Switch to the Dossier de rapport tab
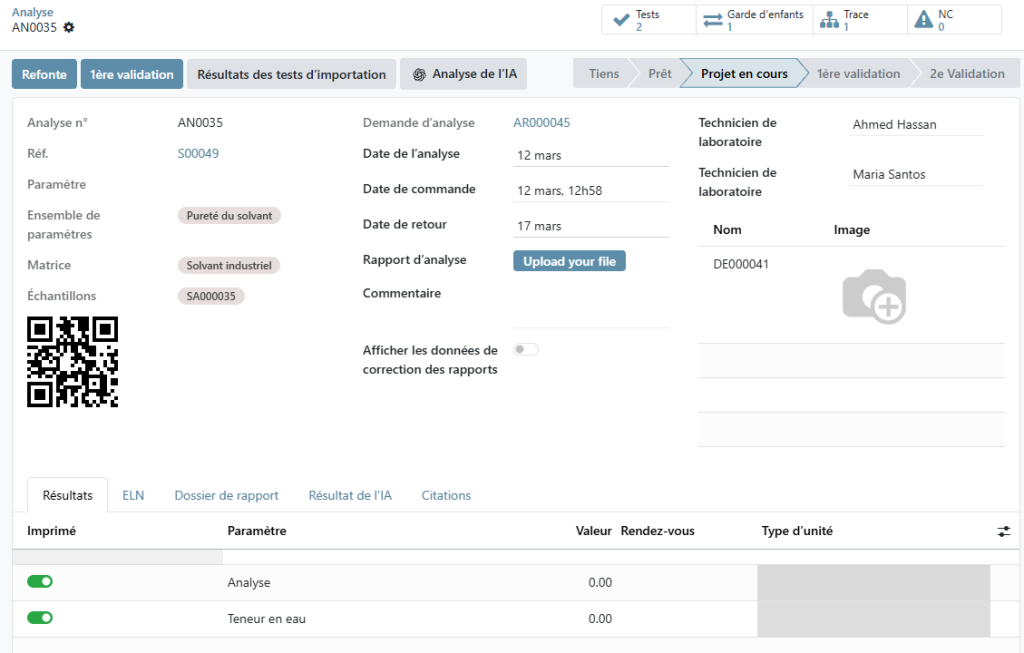The width and height of the screenshot is (1024, 653). [x=226, y=495]
